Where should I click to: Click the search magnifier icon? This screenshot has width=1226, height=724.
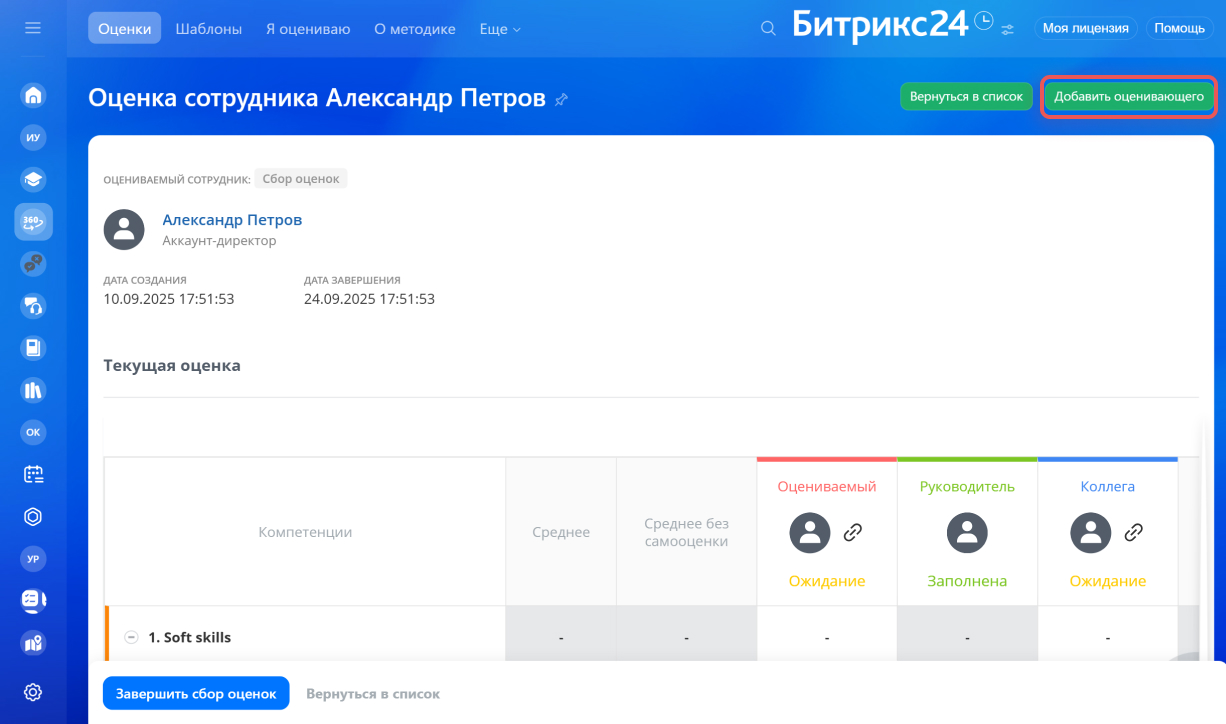pyautogui.click(x=768, y=29)
